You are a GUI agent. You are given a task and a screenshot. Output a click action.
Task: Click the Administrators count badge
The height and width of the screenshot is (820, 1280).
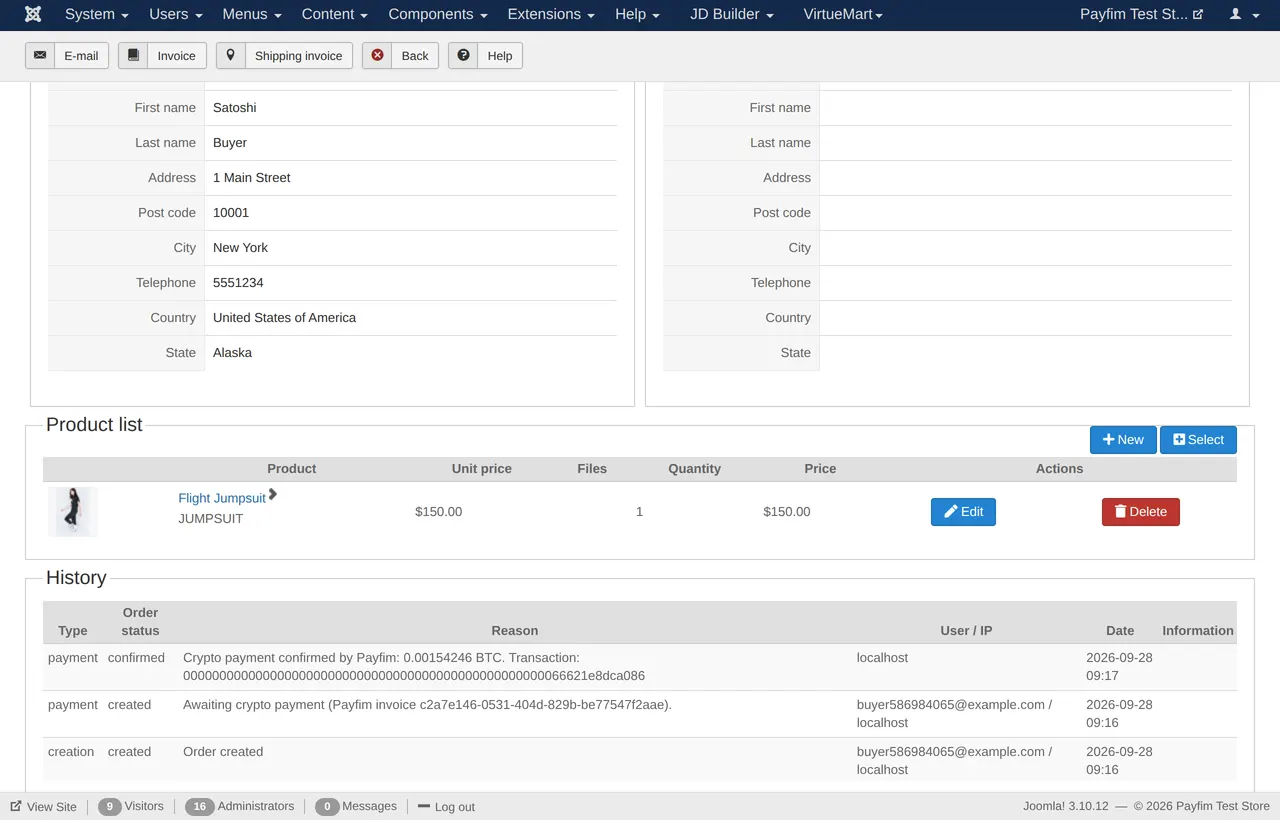pyautogui.click(x=200, y=807)
